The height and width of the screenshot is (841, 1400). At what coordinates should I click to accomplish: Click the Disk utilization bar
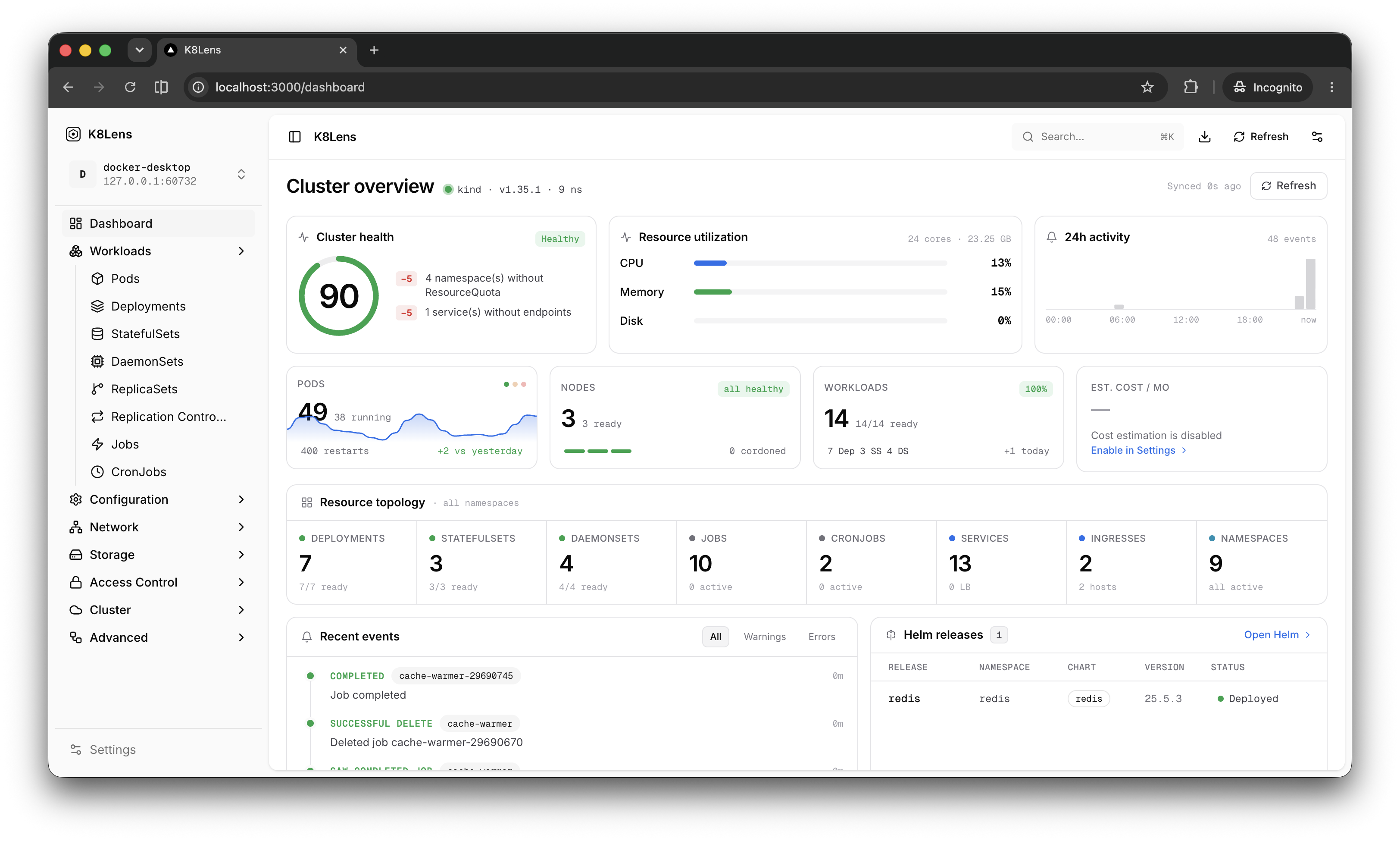pyautogui.click(x=819, y=321)
